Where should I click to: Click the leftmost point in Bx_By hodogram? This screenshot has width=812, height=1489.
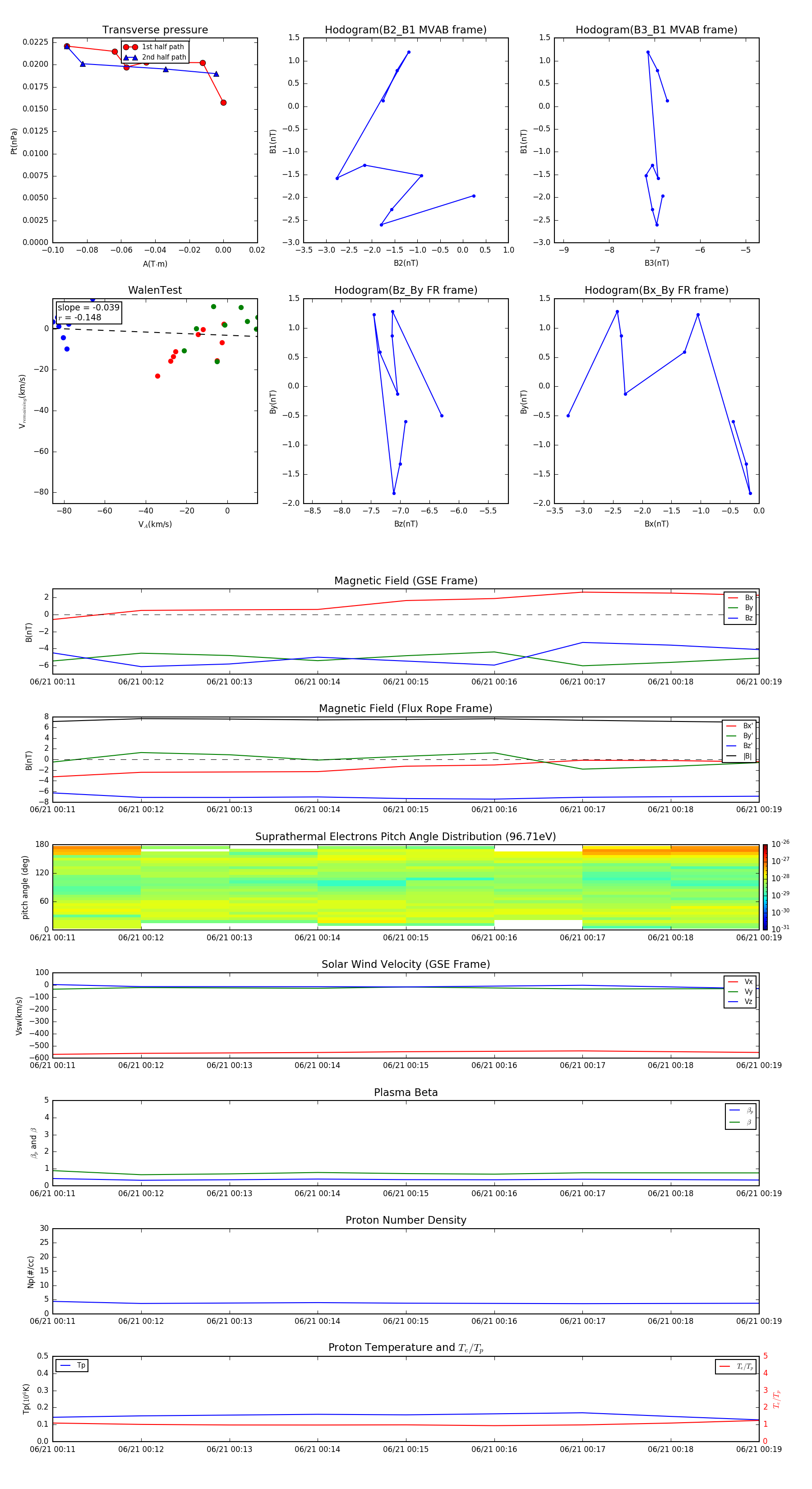tap(567, 416)
